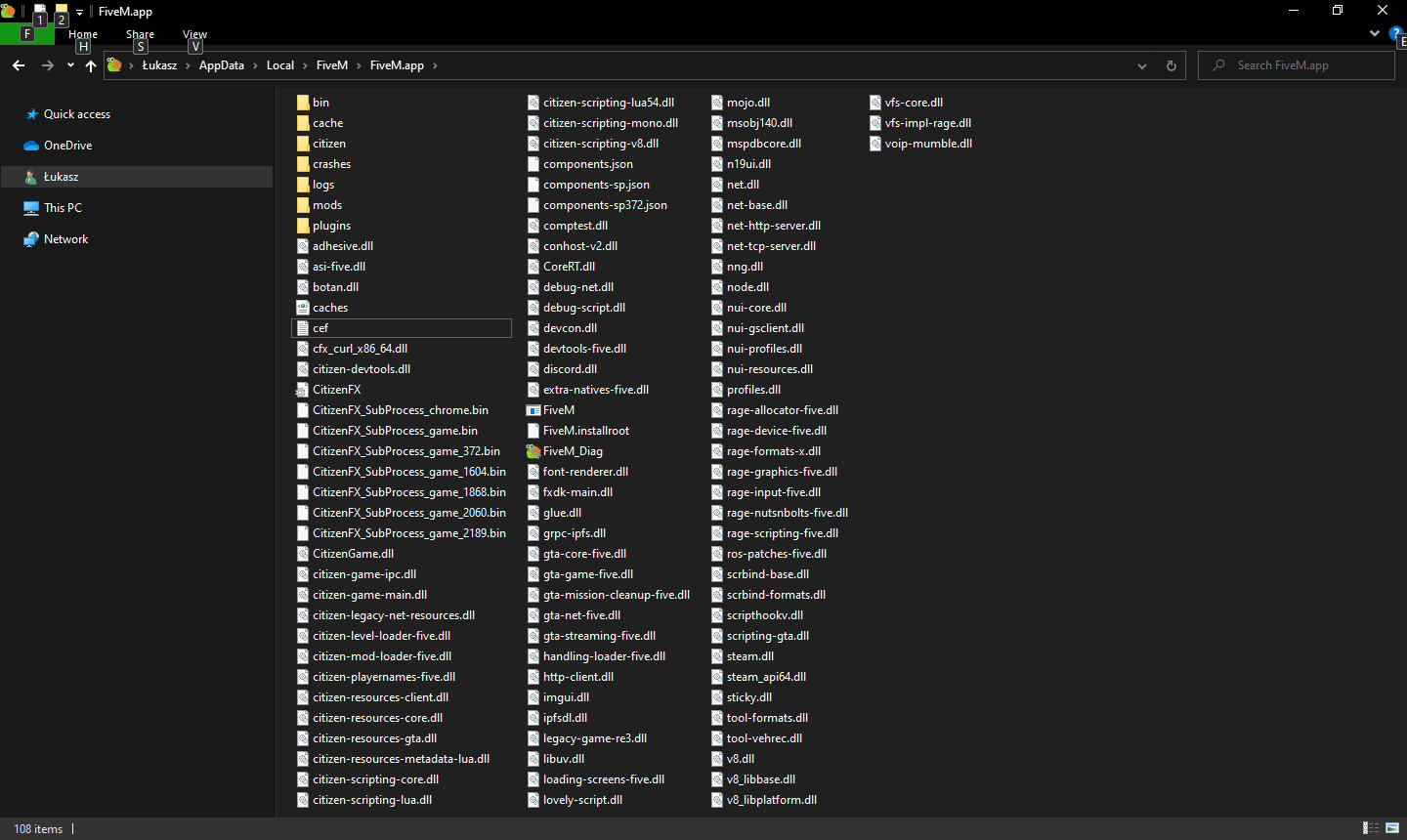This screenshot has width=1407, height=840.
Task: Select Quick access star icon
Action: (x=32, y=114)
